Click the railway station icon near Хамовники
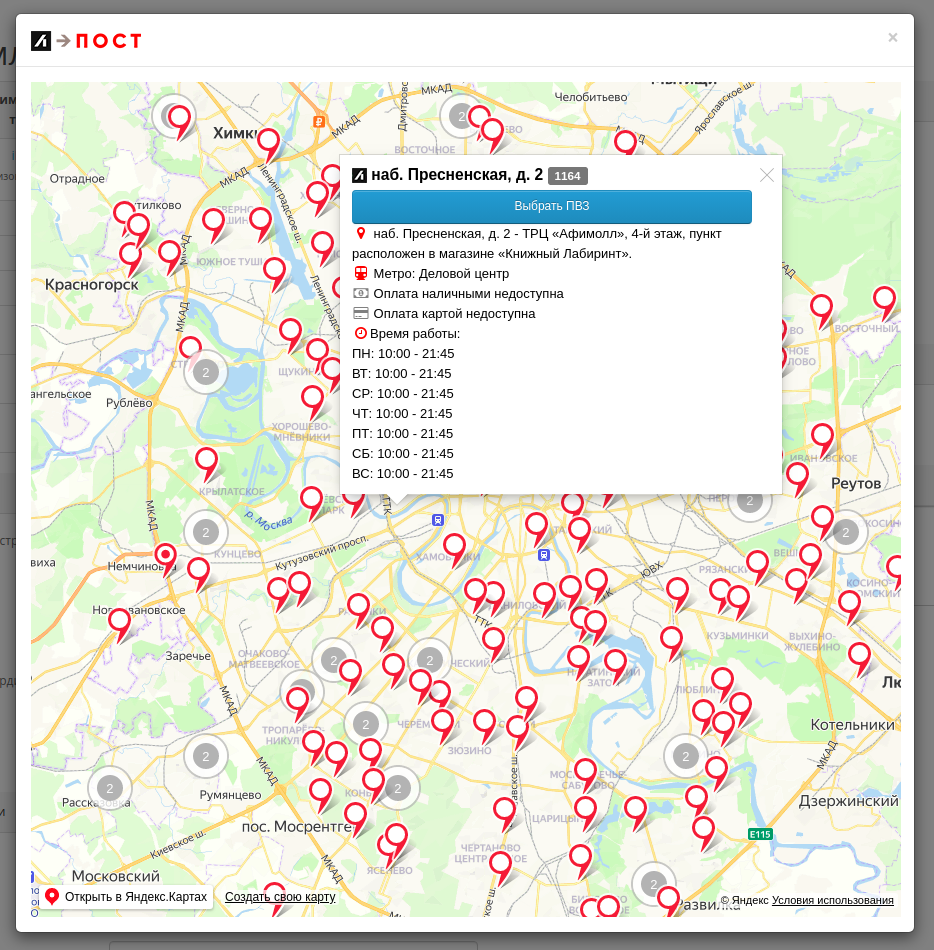Screen dimensions: 934x950 (544, 554)
